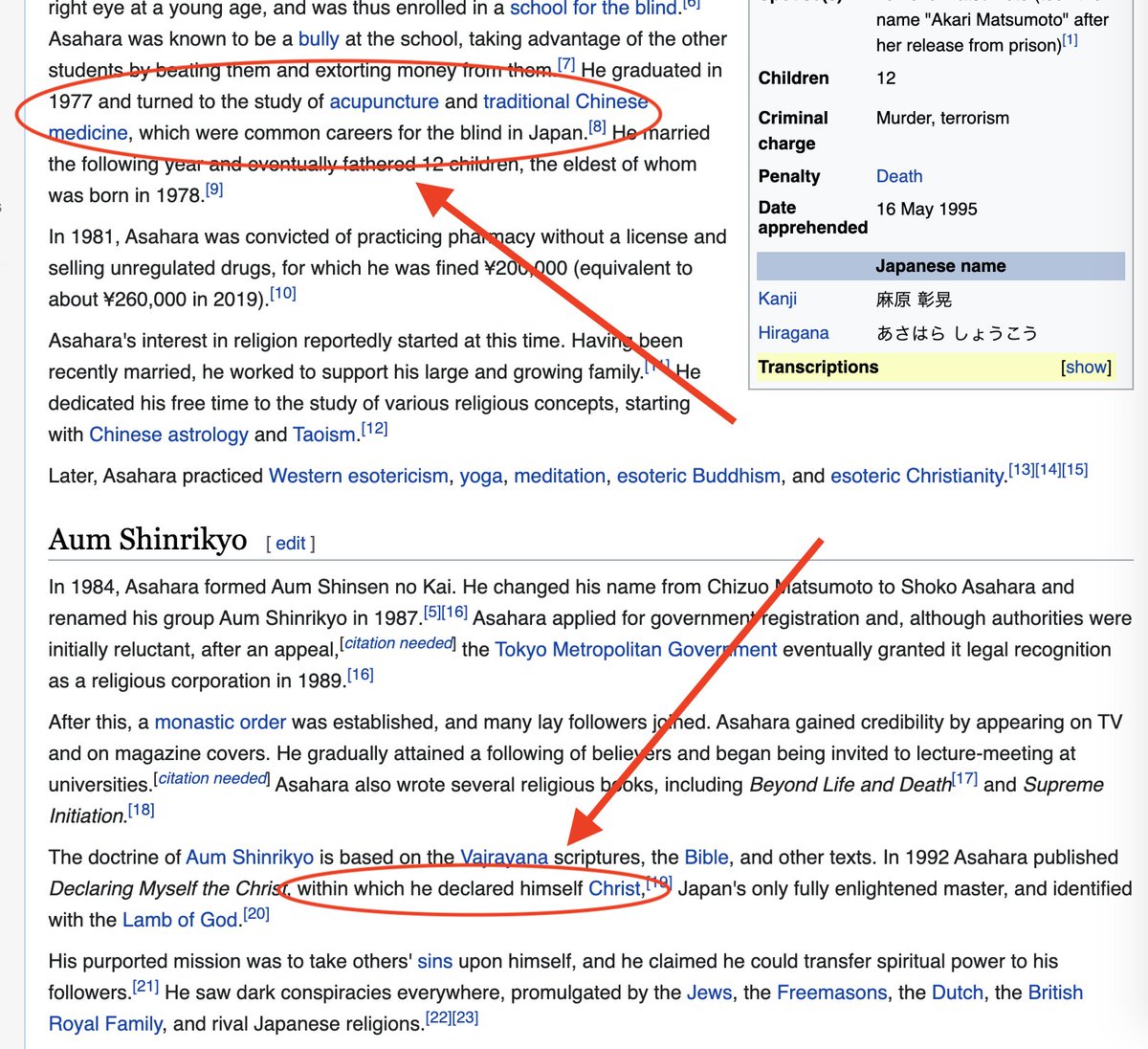Click the italic title 'Beyond Life and Death'
1148x1049 pixels.
850,786
